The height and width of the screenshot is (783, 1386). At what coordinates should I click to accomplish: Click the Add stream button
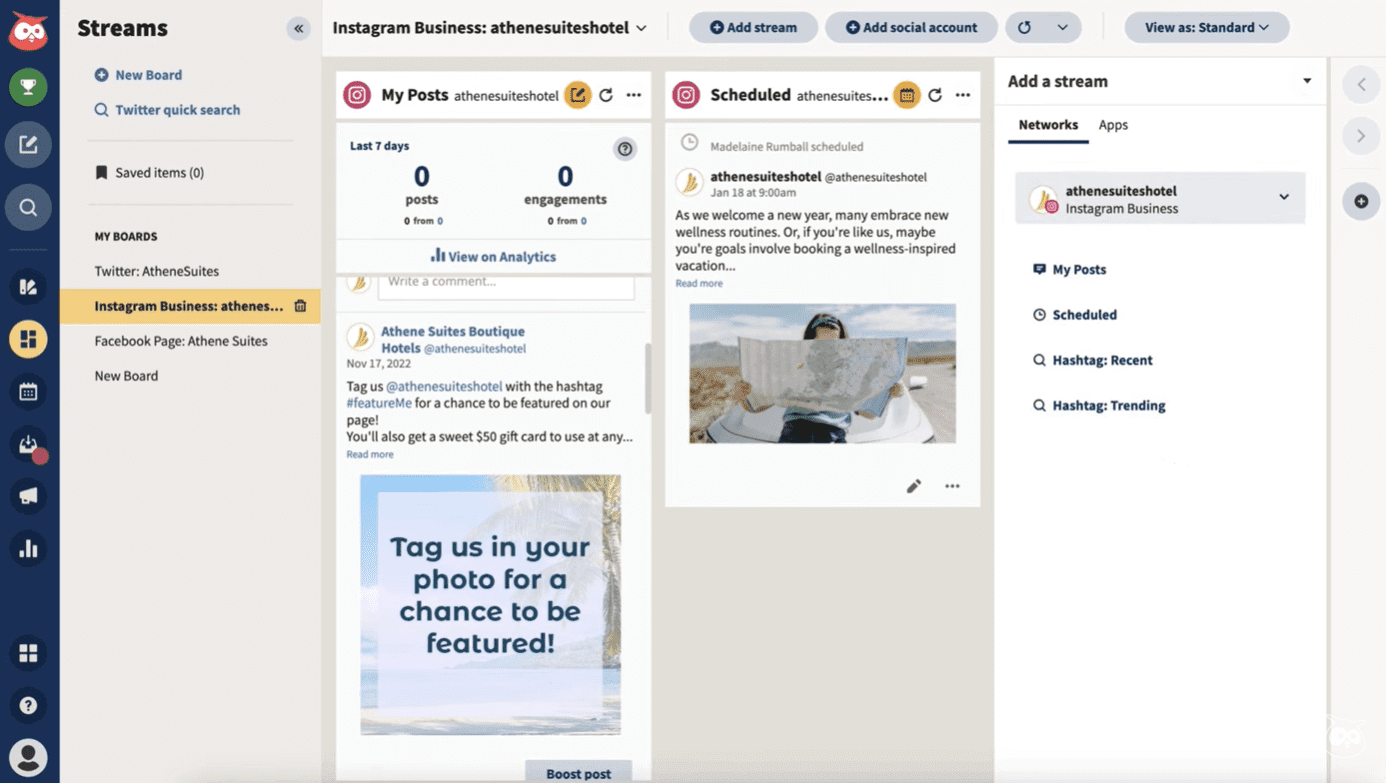[753, 27]
